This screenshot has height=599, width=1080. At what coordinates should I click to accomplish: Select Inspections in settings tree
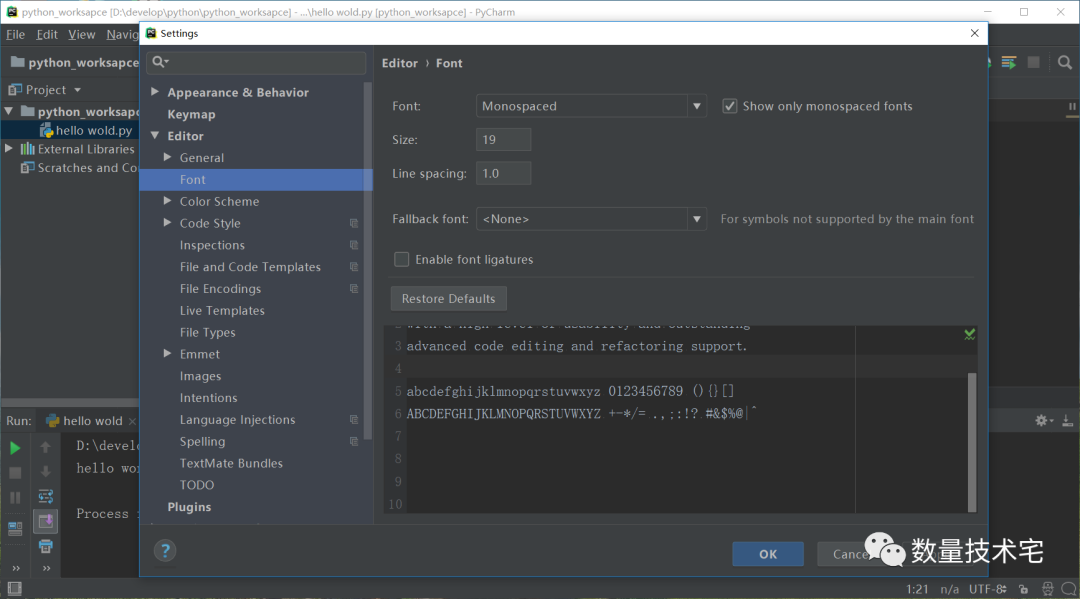[x=212, y=245]
